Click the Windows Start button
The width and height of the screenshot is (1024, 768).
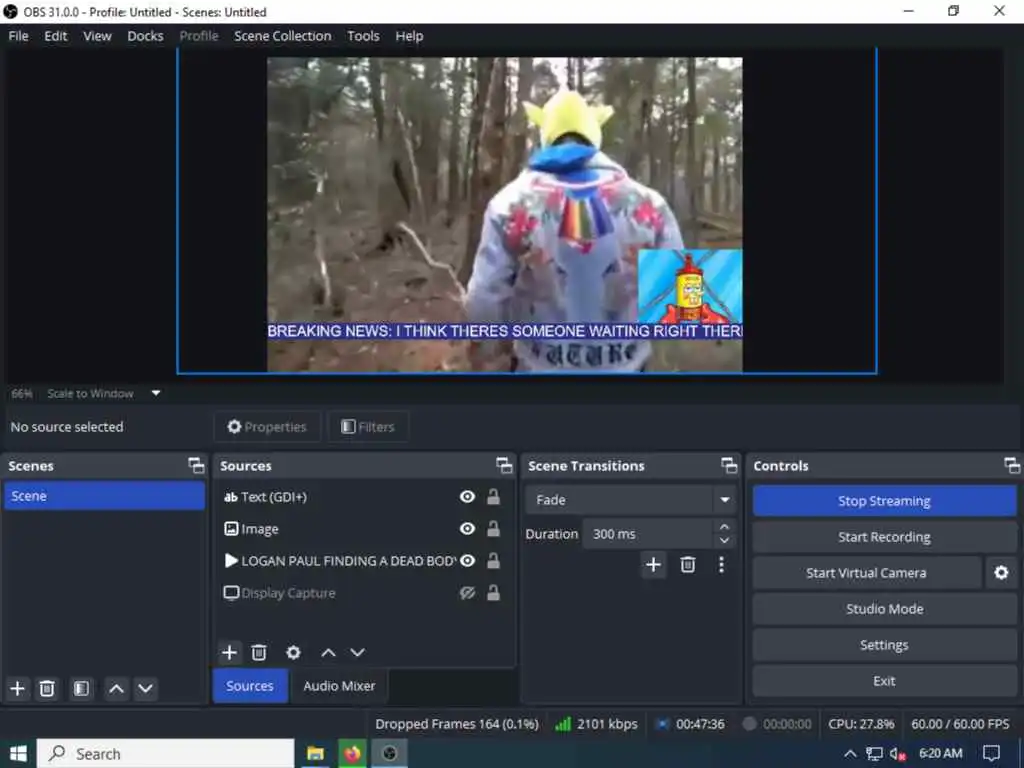click(x=18, y=754)
